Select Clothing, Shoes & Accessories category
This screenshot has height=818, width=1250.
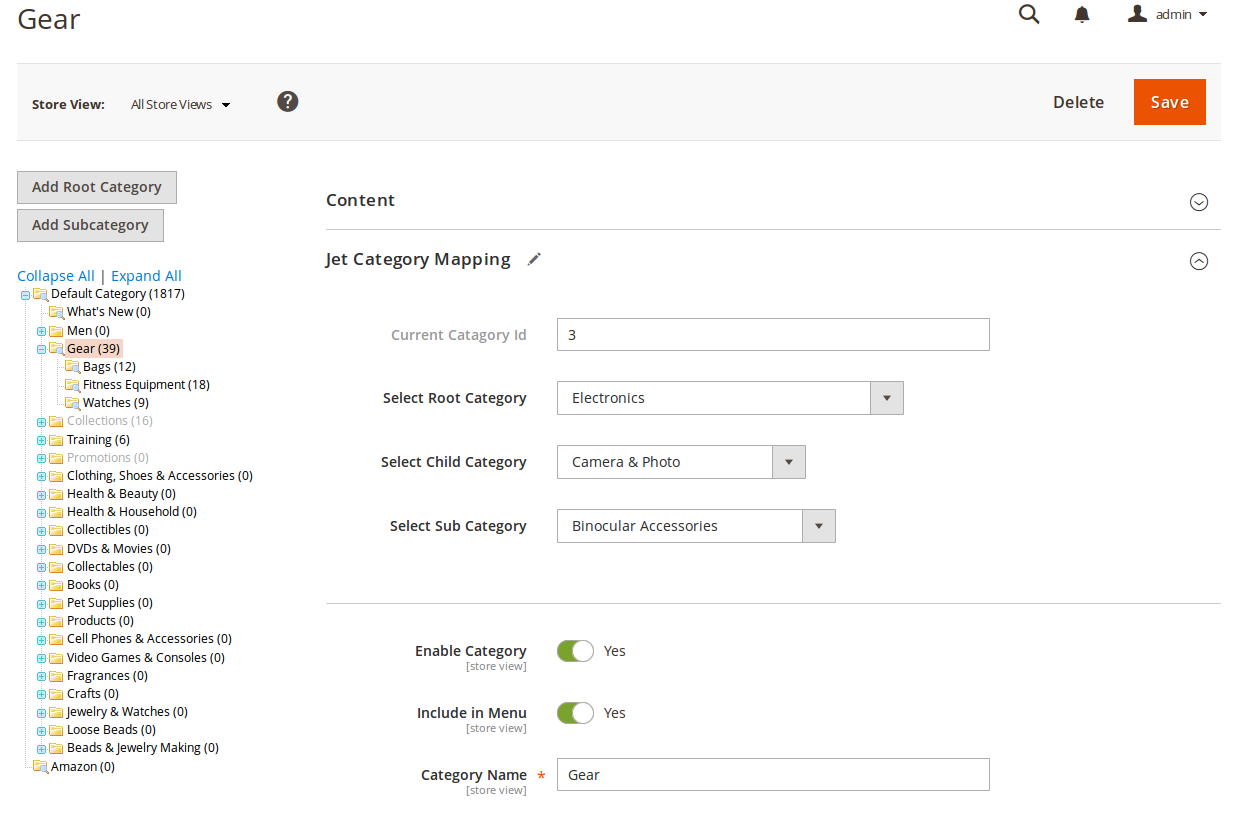point(160,476)
